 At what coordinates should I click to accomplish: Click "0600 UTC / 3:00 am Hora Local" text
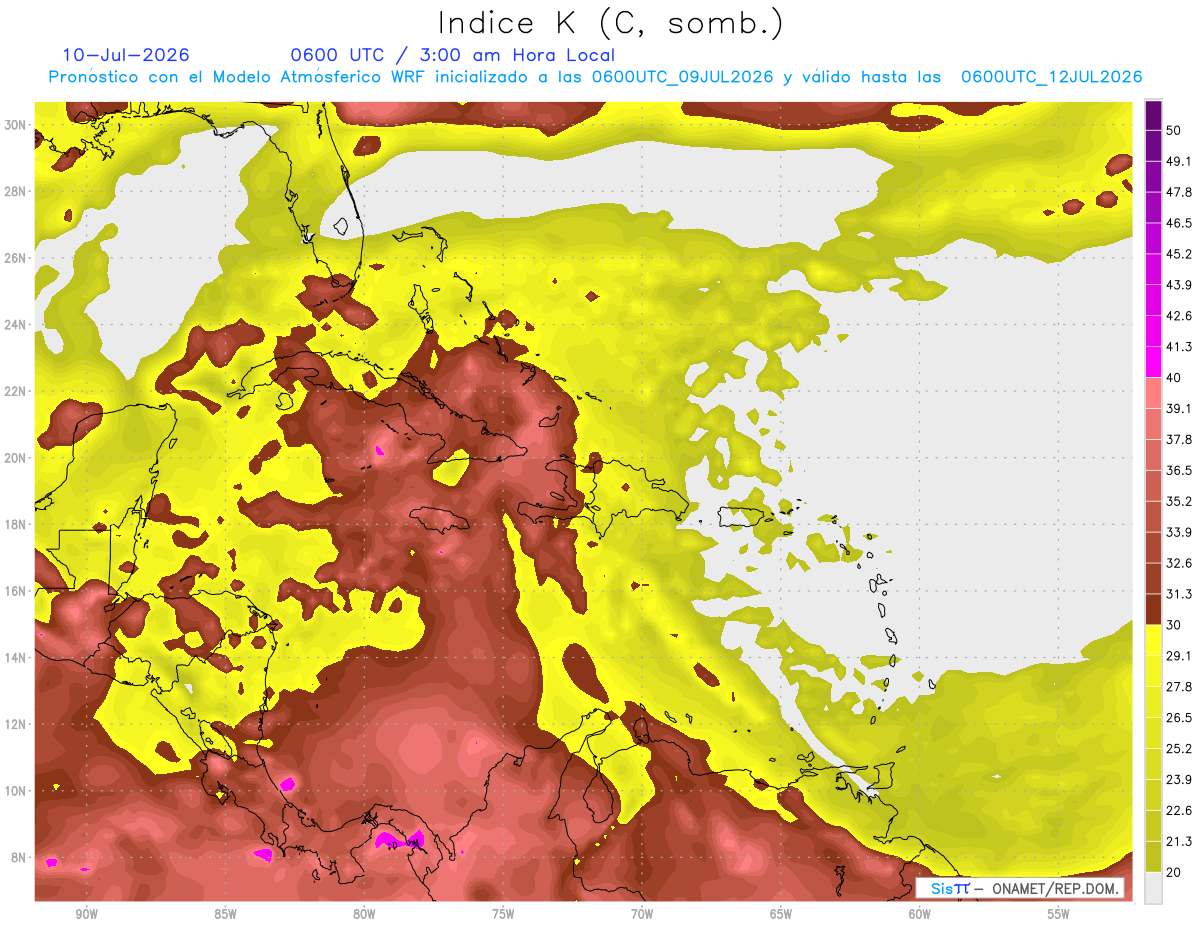[x=453, y=55]
